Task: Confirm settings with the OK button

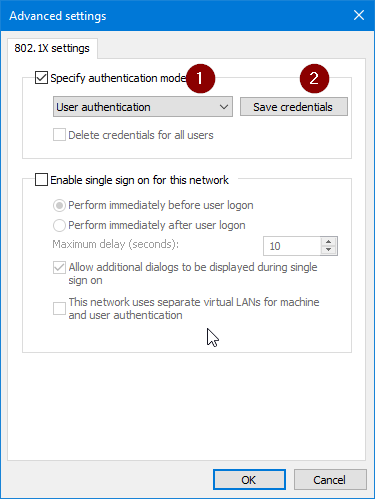Action: tap(249, 480)
